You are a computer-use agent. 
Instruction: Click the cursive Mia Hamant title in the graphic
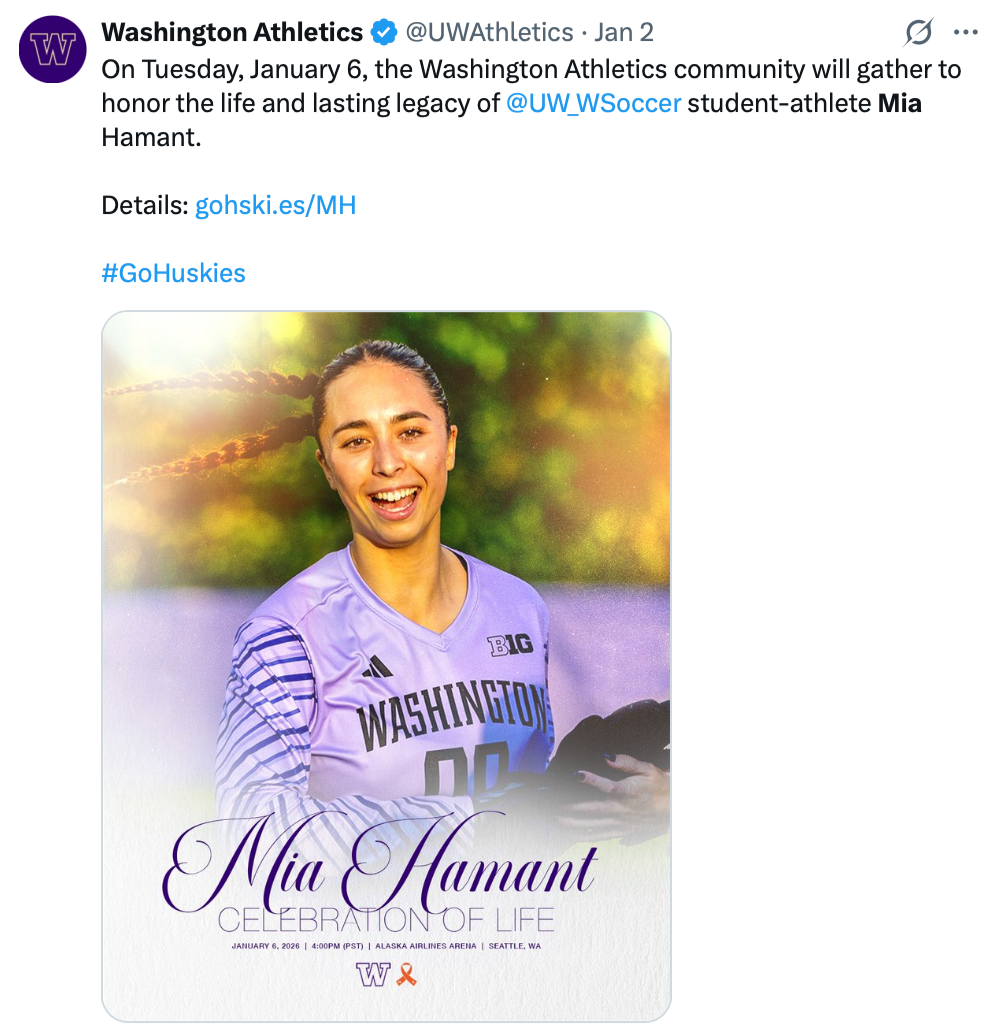pyautogui.click(x=380, y=868)
